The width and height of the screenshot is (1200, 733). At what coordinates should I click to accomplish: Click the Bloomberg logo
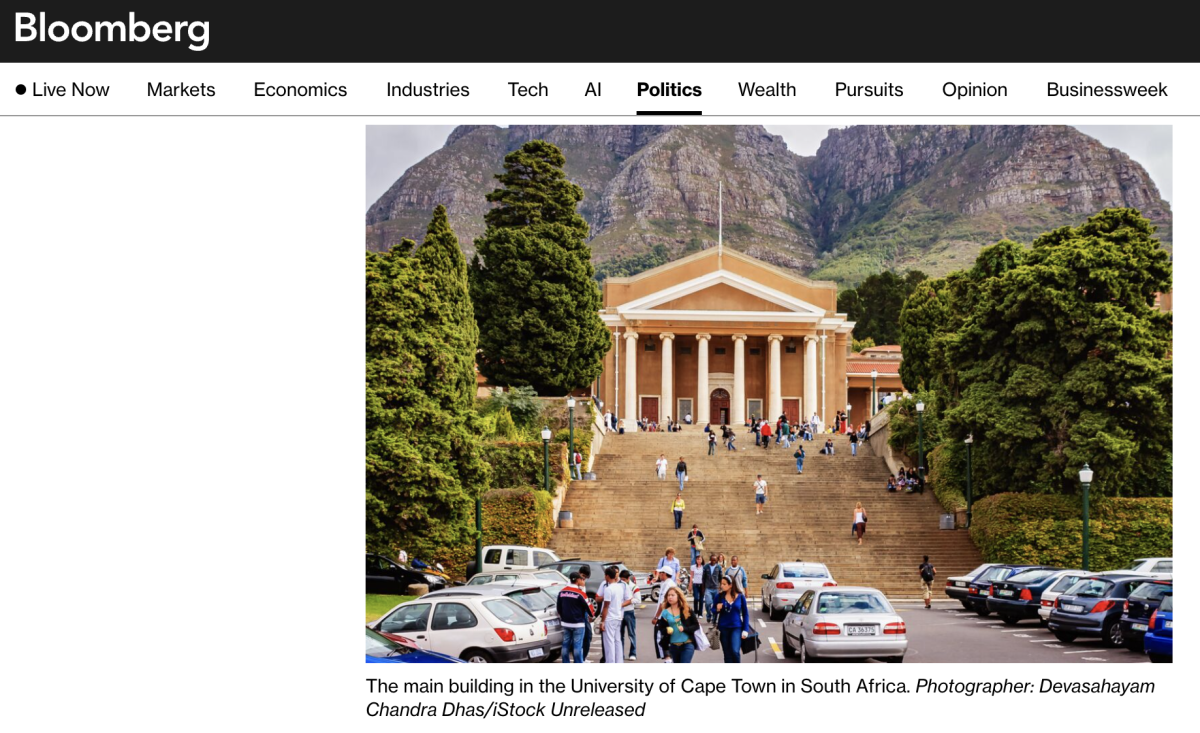[x=112, y=29]
